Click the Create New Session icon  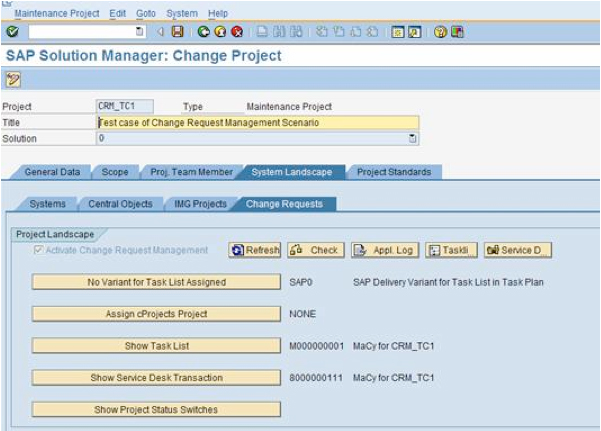click(397, 31)
